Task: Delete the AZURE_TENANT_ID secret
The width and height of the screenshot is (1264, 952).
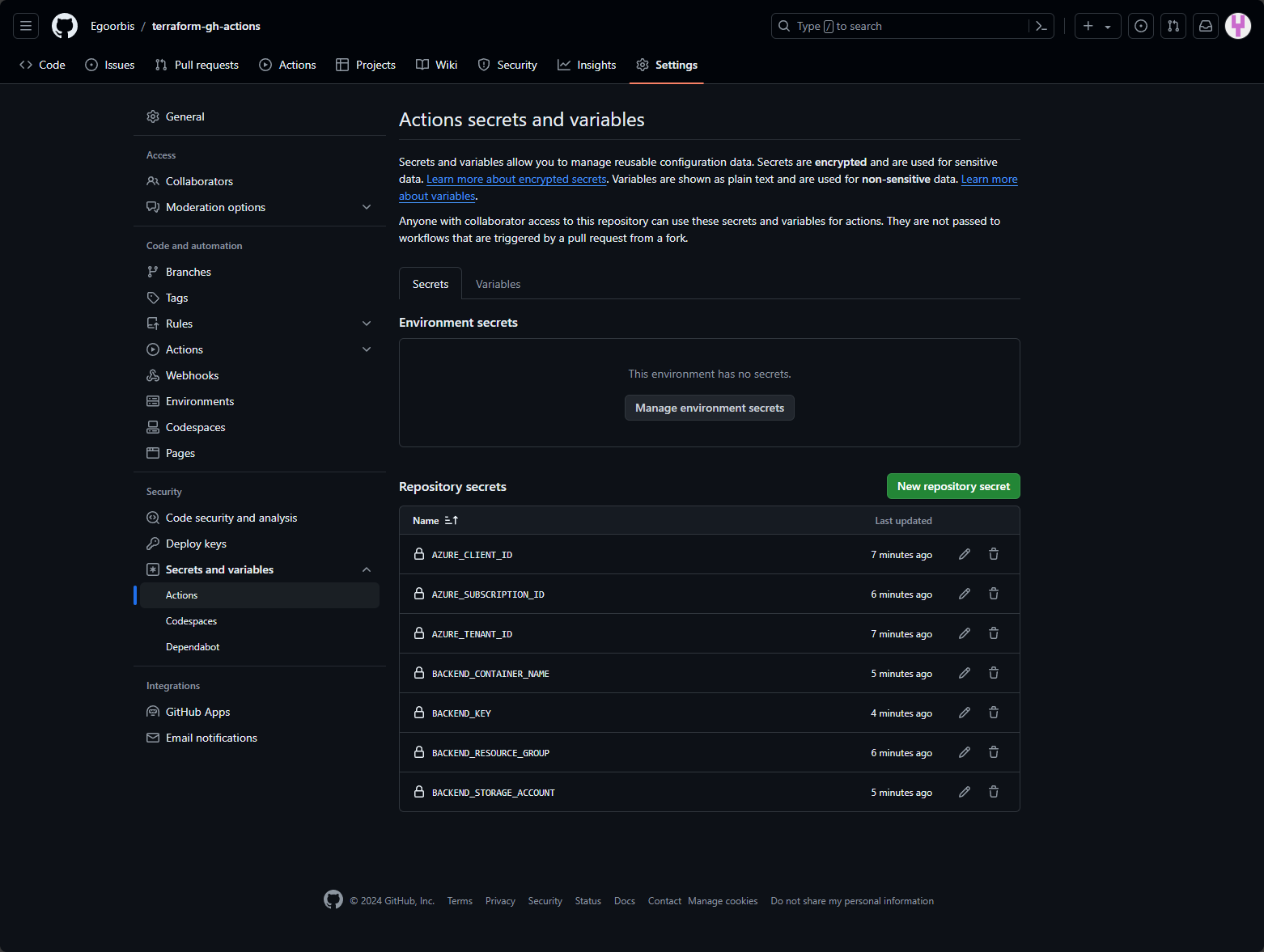Action: [x=993, y=633]
